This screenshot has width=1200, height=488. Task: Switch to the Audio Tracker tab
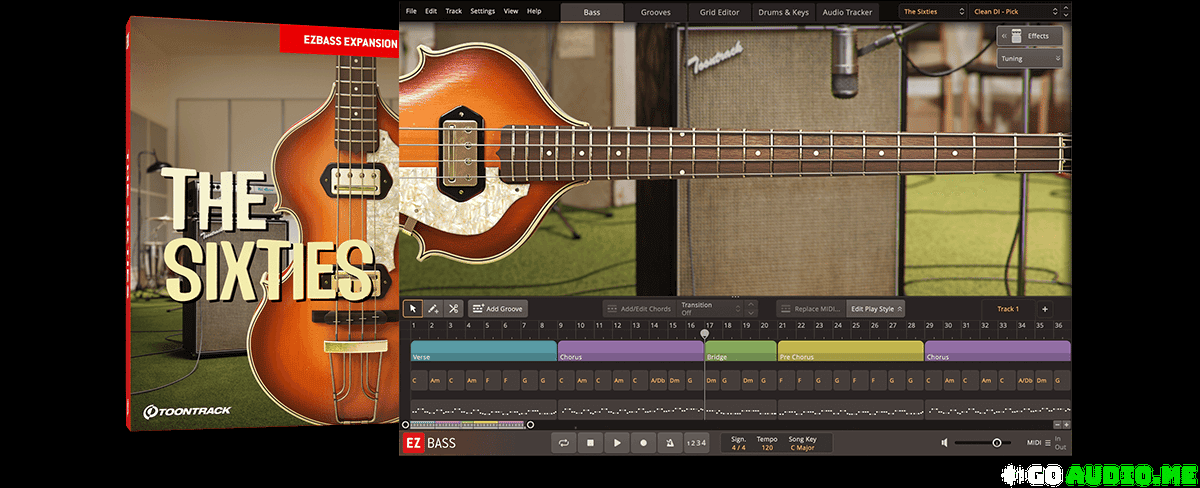(847, 12)
